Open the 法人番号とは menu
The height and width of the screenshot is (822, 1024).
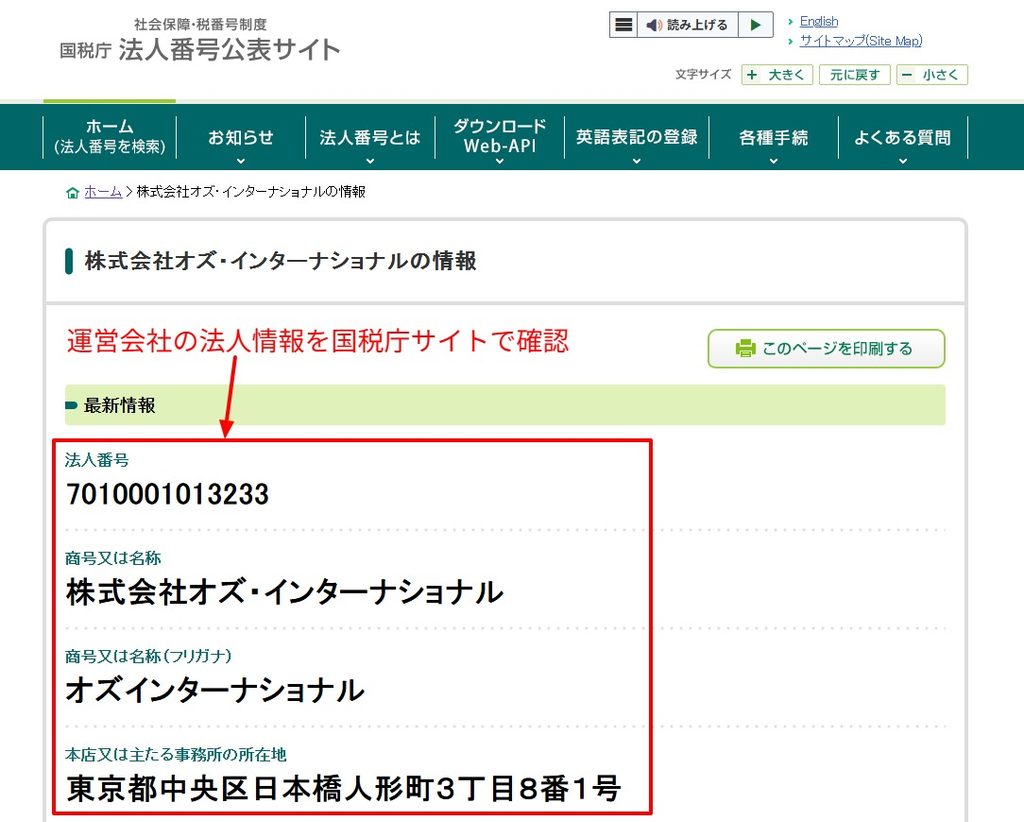point(370,137)
